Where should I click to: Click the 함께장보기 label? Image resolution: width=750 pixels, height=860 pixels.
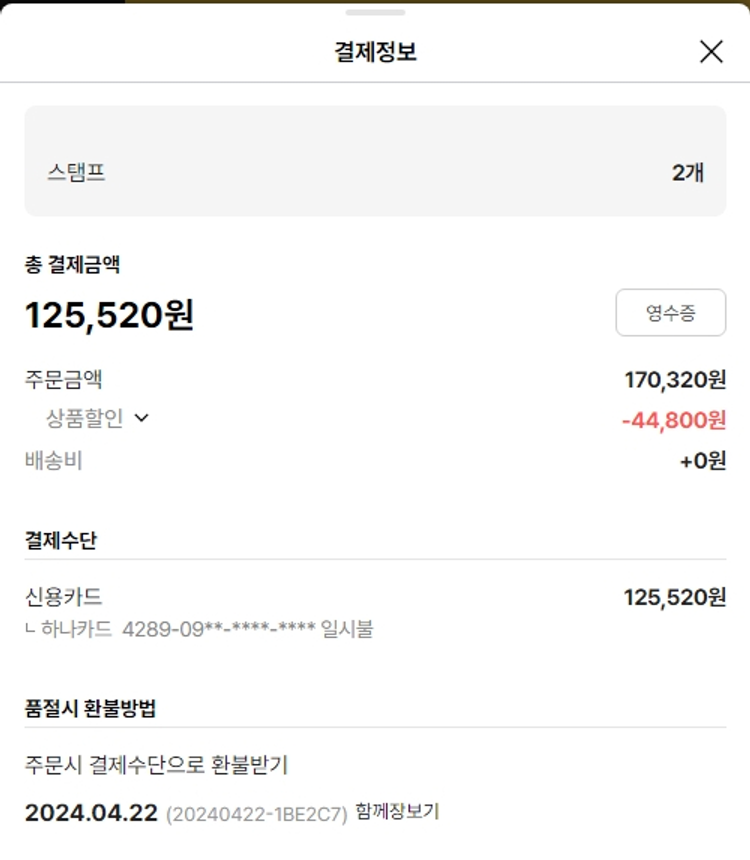(397, 812)
